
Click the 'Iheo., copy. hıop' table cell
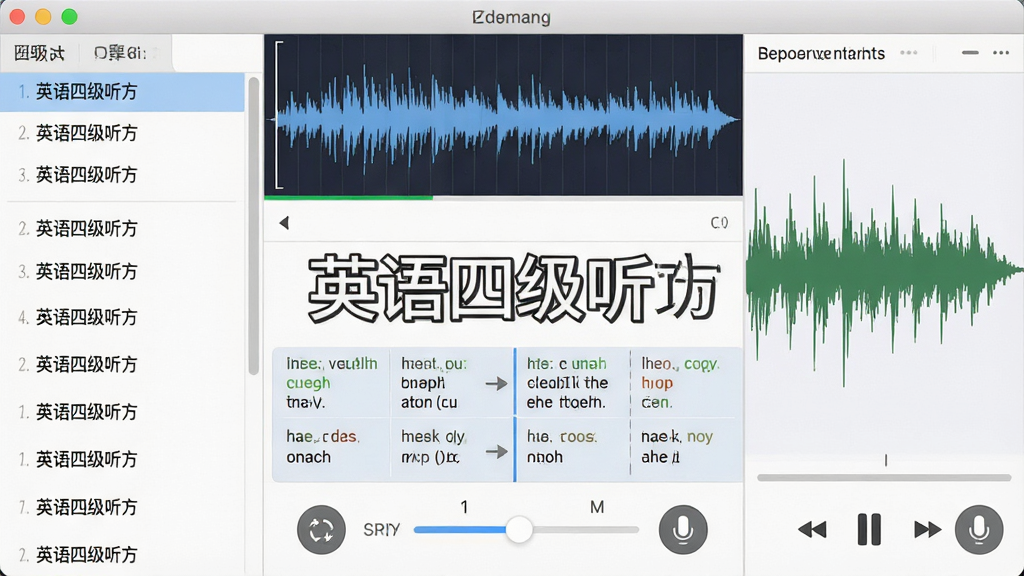685,383
